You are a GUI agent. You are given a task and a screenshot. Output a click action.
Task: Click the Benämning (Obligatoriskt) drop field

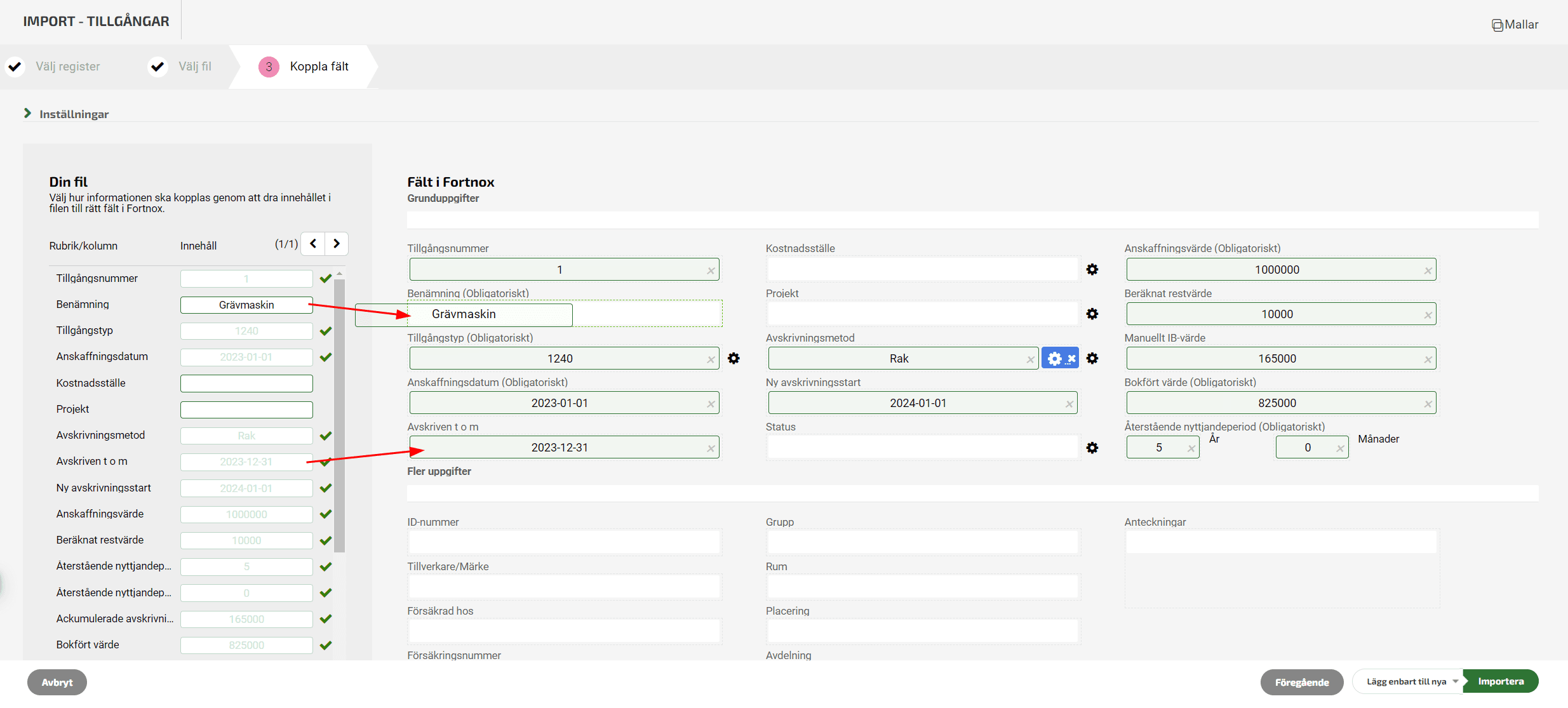click(565, 314)
